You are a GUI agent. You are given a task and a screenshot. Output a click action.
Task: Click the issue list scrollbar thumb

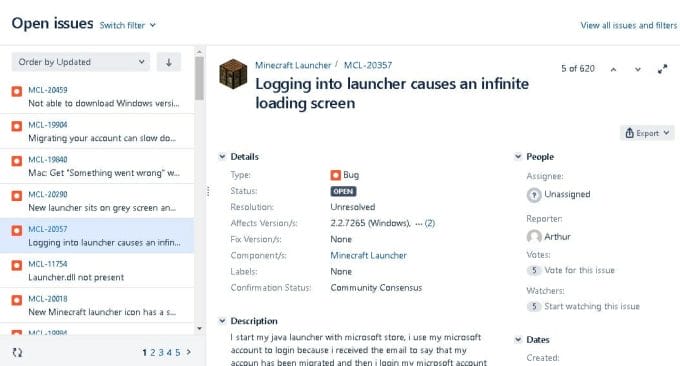click(x=199, y=78)
